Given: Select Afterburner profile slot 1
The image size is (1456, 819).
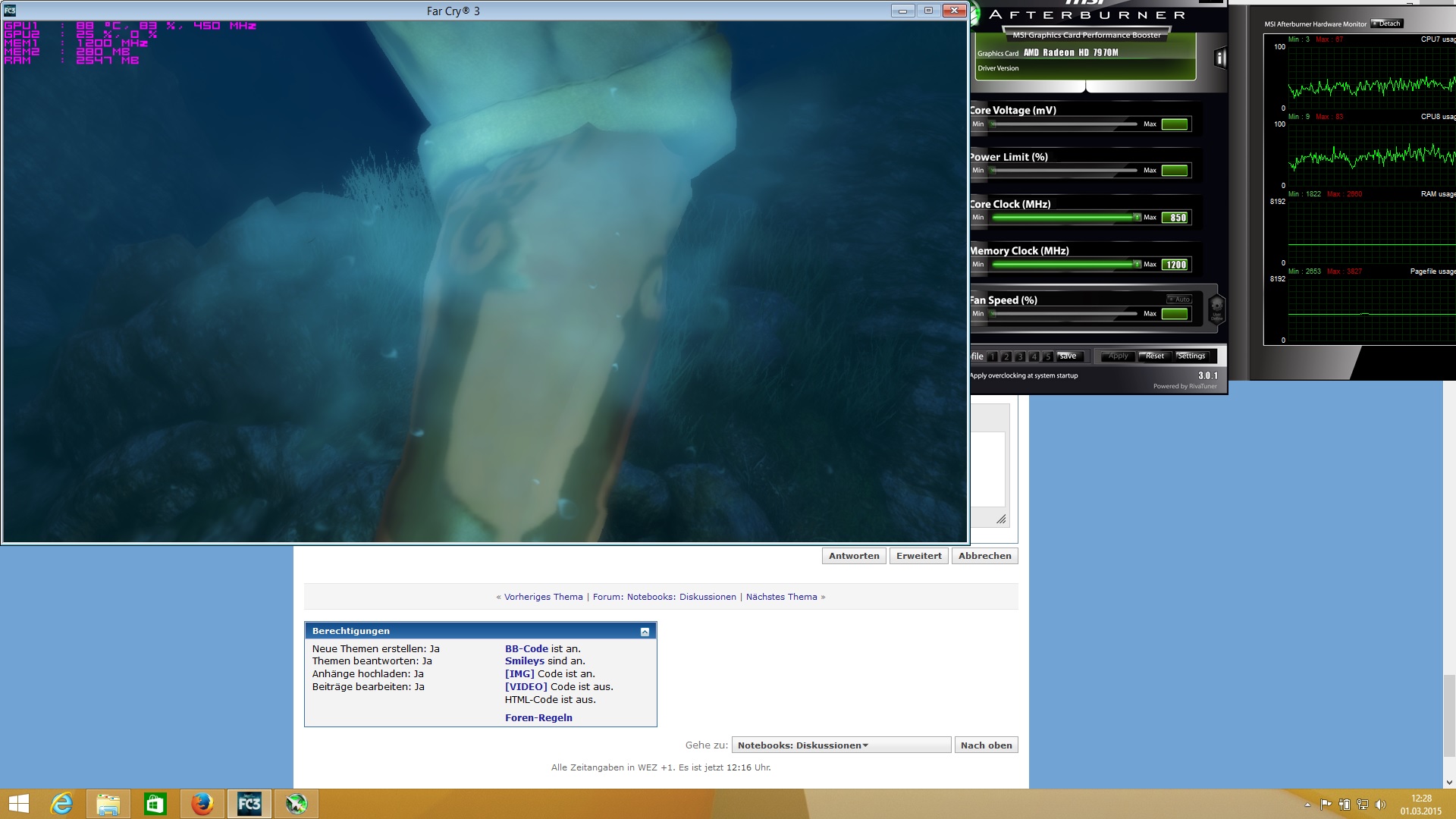Looking at the screenshot, I should 993,356.
